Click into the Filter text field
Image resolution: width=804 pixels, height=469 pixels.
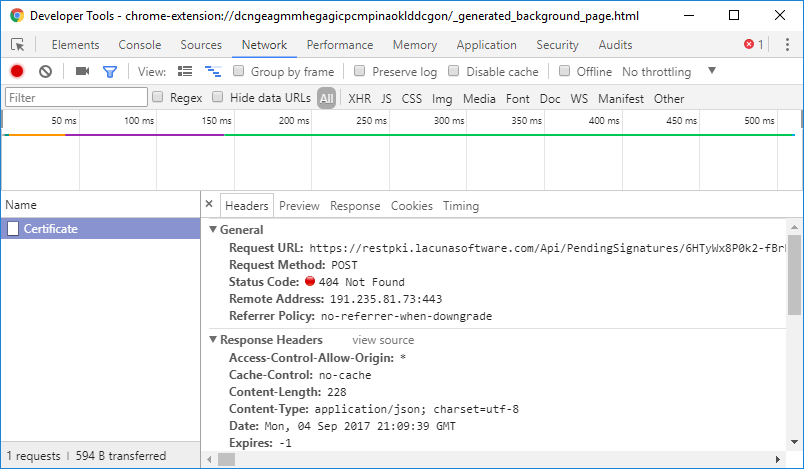[x=76, y=97]
